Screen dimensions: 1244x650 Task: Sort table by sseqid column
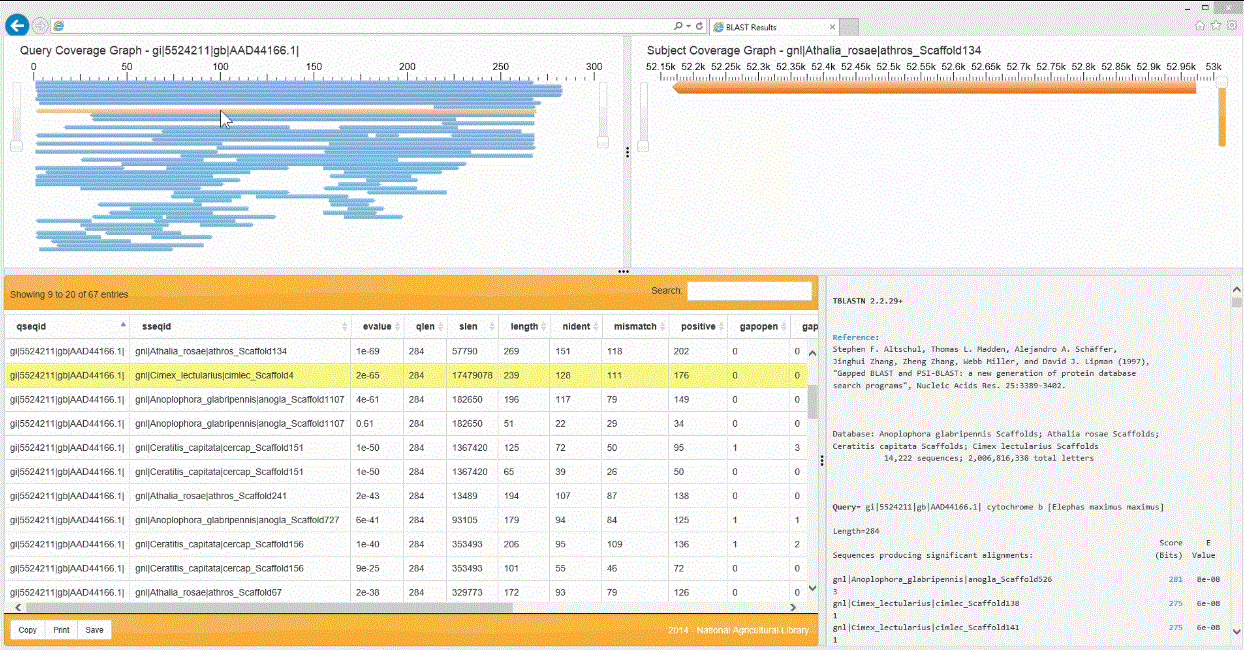point(240,326)
